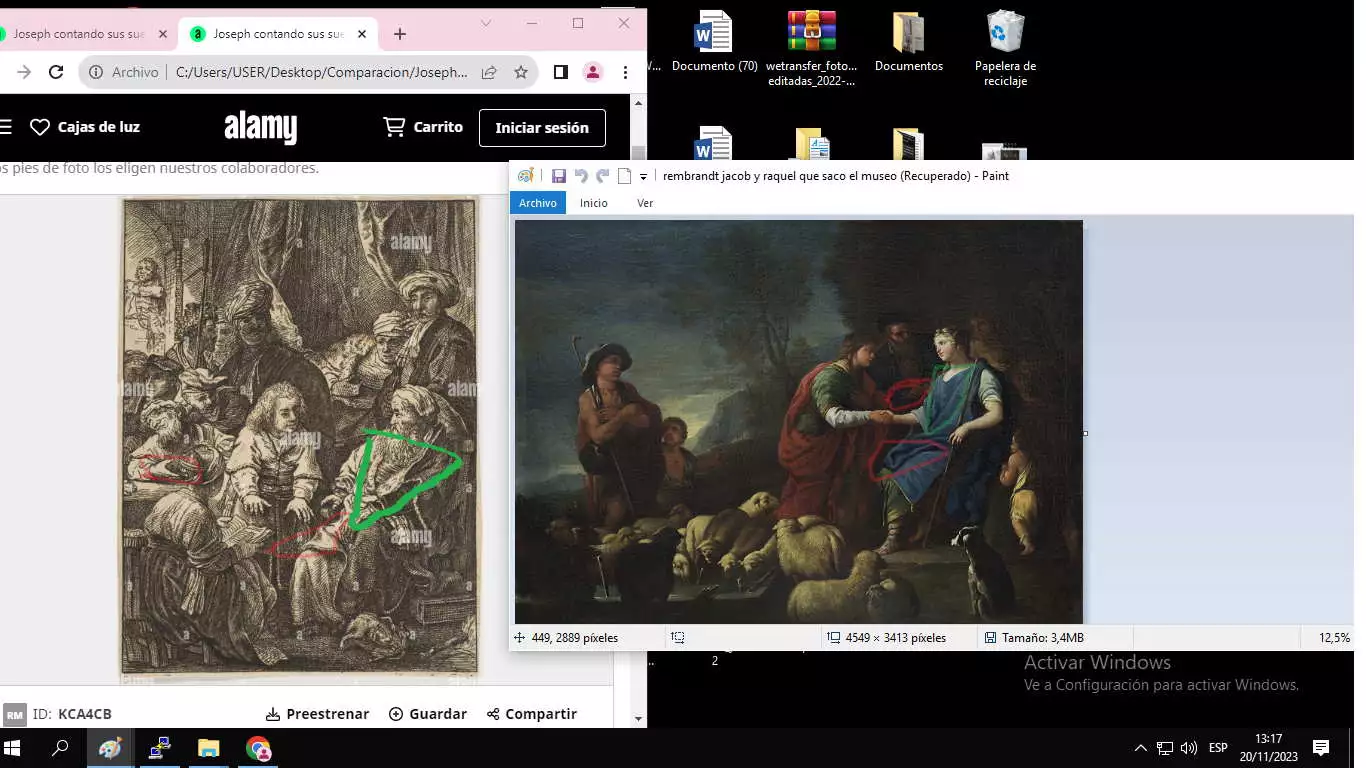1366x768 pixels.
Task: Switch to the Ver ribbon tab
Action: tap(645, 203)
